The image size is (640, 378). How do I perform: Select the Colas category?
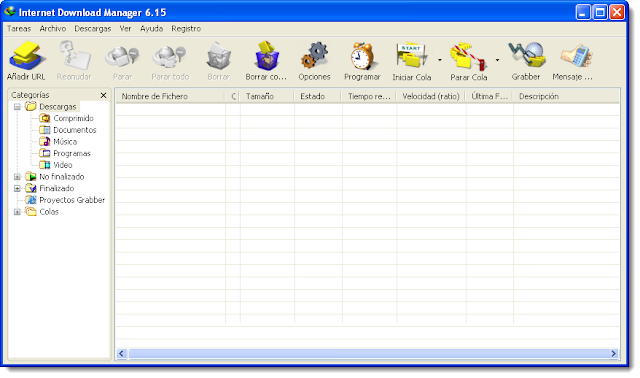tap(42, 212)
